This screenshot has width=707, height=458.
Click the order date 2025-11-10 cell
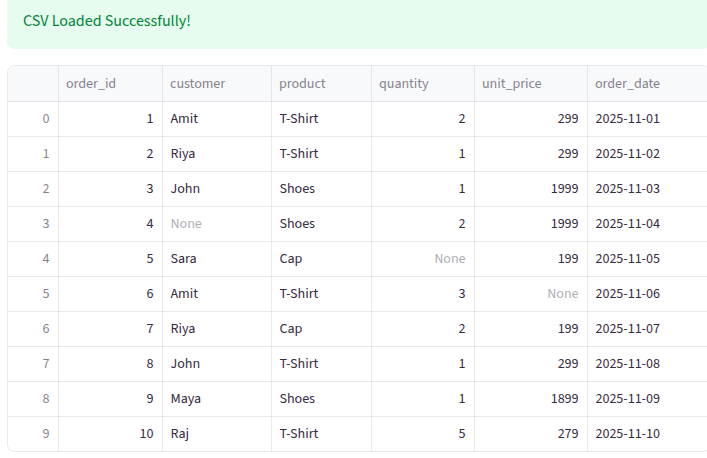[628, 434]
